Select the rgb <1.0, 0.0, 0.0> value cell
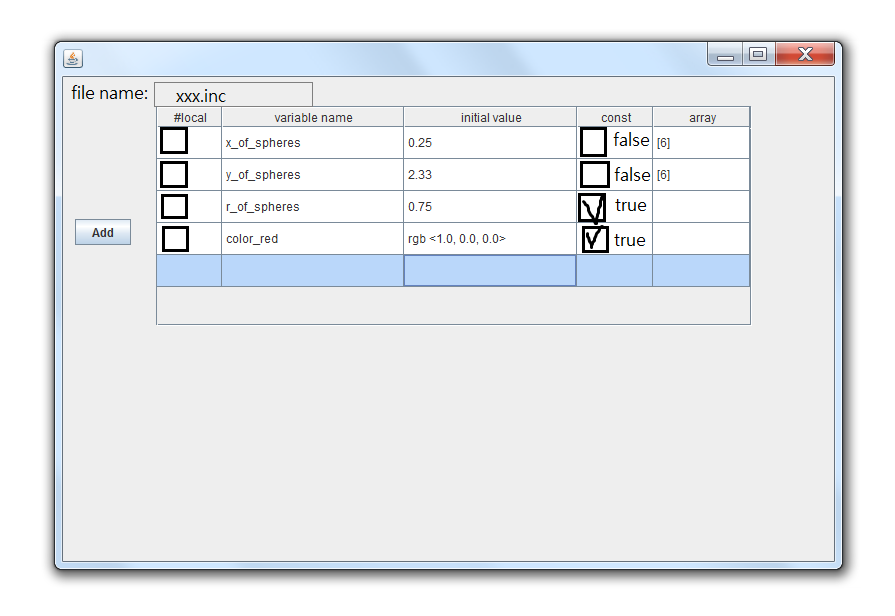This screenshot has width=895, height=616. tap(489, 239)
